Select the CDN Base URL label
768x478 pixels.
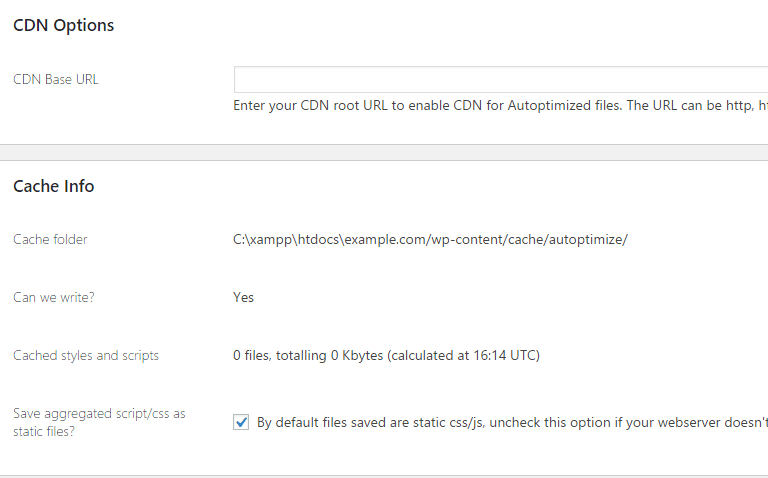56,79
